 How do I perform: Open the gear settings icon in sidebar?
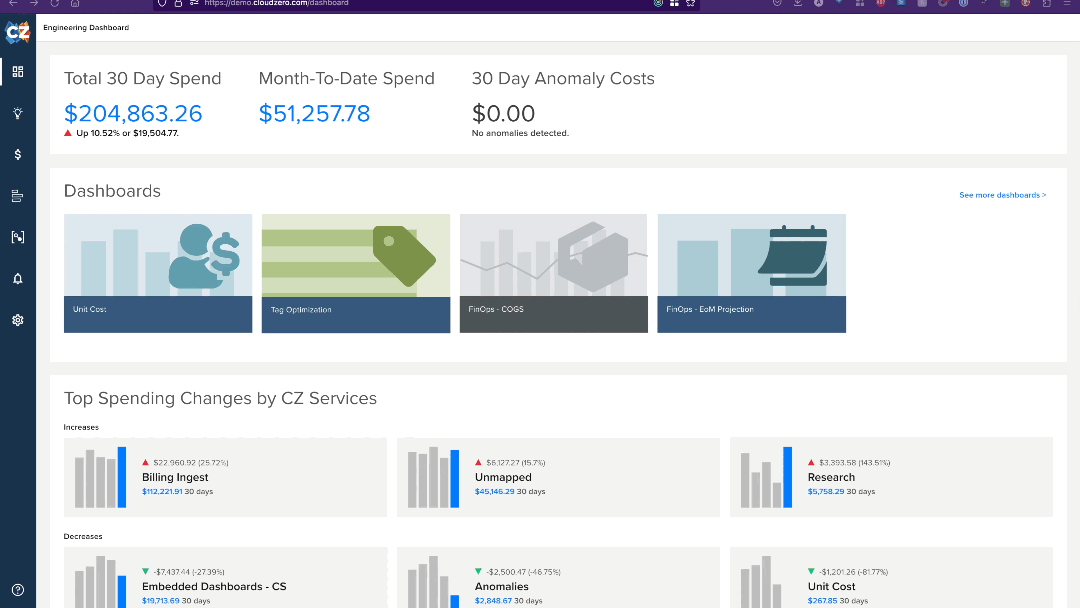18,320
